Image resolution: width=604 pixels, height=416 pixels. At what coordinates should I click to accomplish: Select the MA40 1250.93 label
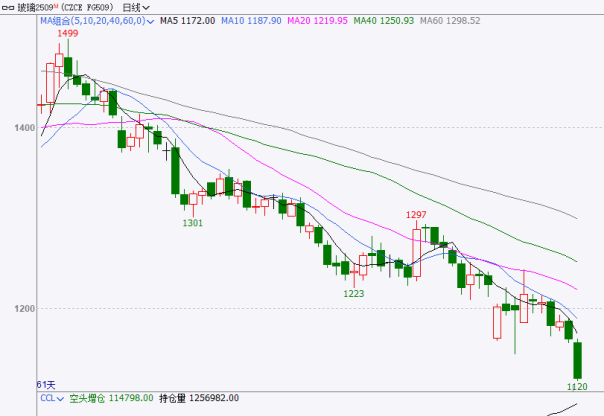[x=384, y=21]
